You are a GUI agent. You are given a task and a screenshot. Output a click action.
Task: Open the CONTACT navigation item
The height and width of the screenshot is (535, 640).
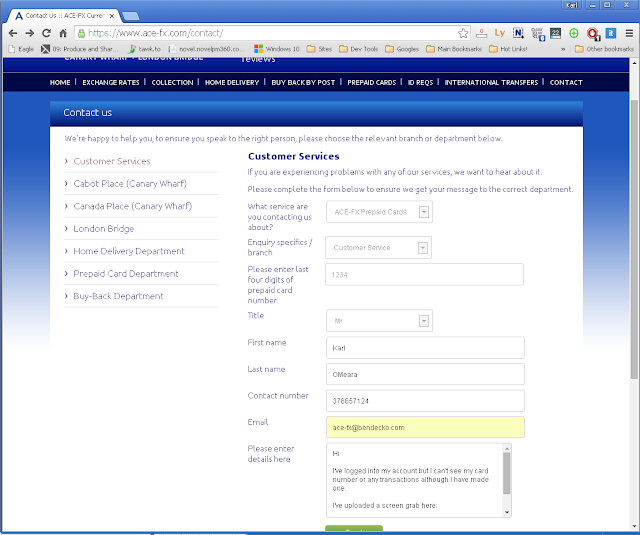(x=566, y=82)
